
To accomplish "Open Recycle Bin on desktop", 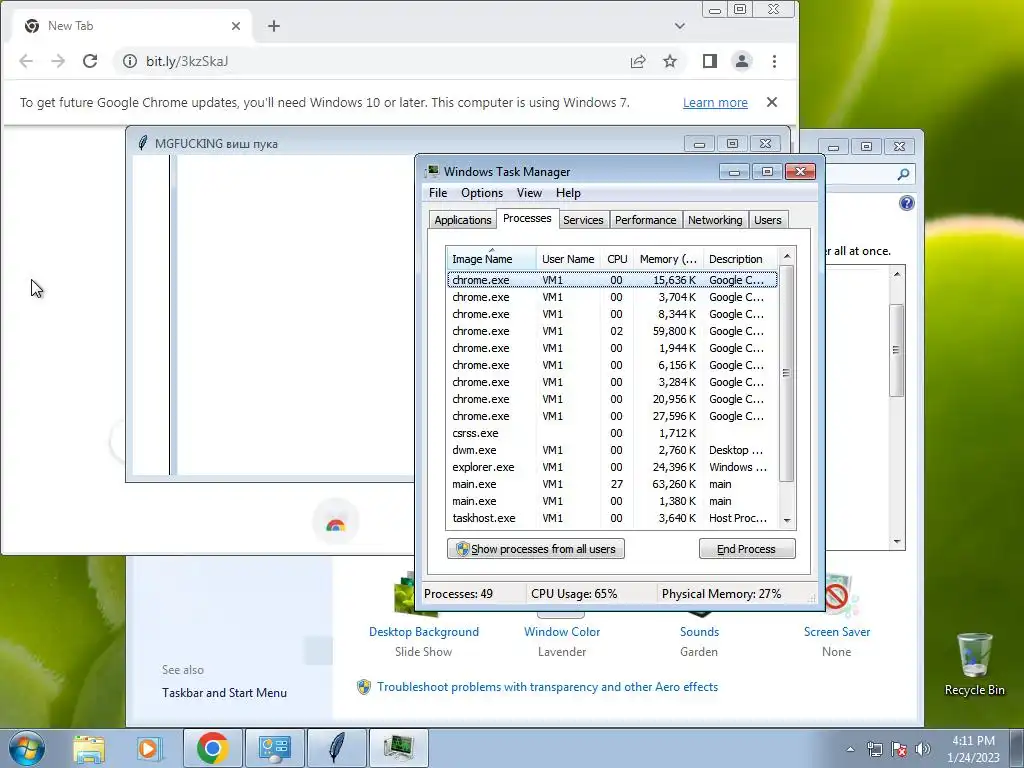I will pos(974,665).
